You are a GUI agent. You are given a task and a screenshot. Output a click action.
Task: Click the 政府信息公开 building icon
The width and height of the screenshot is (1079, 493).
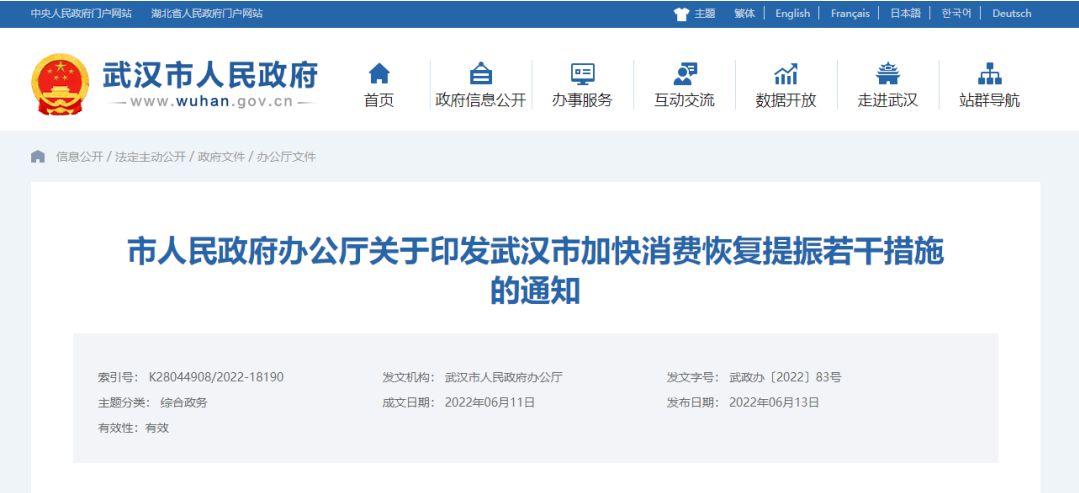tap(481, 74)
